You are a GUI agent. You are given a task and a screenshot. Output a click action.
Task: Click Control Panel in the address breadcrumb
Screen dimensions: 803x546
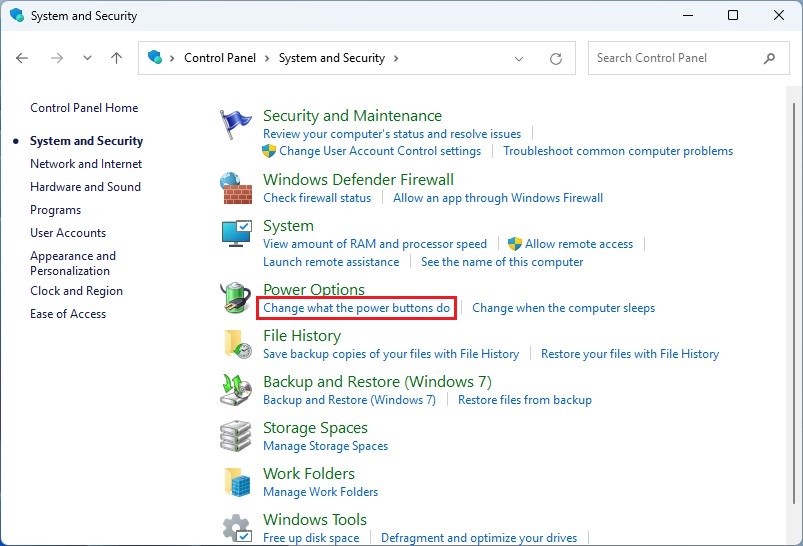pyautogui.click(x=220, y=58)
